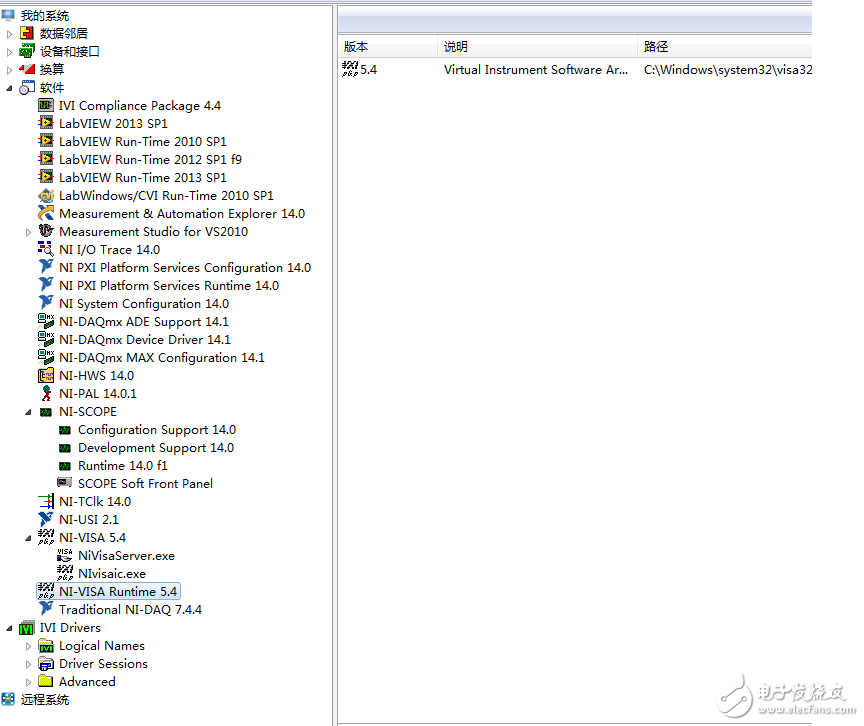Click the LabWindows/CVI Run-Time icon

(x=46, y=196)
